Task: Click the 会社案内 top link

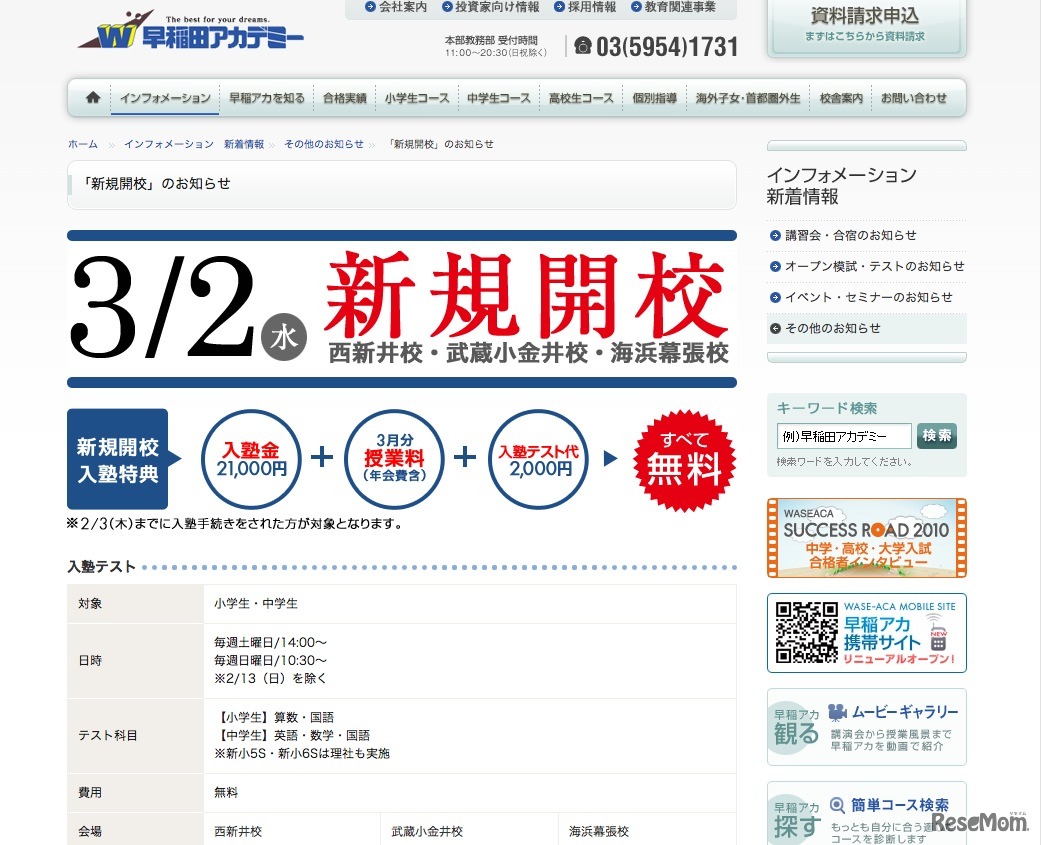Action: coord(403,7)
